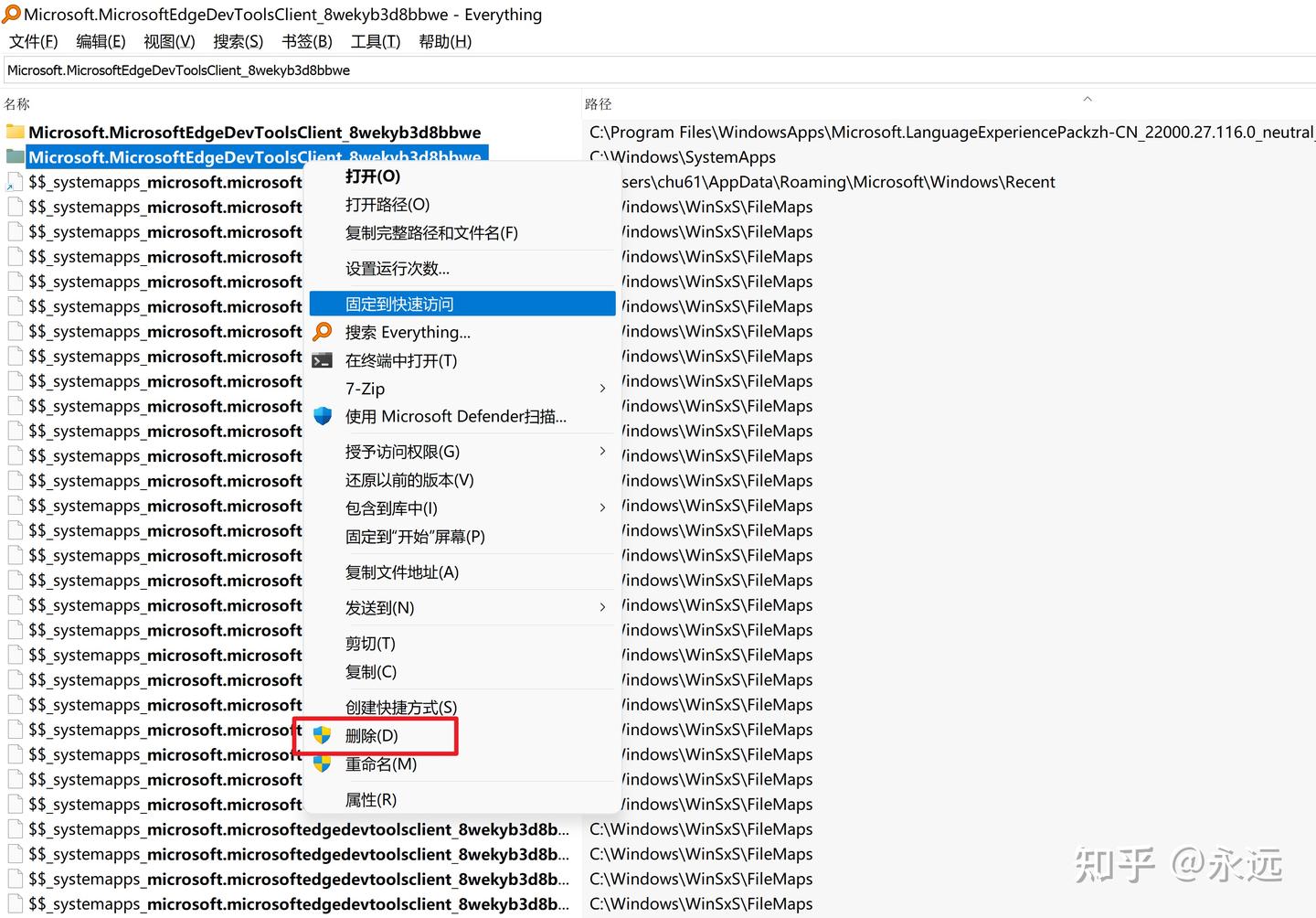Click the UAC shield icon beside 重命名(M)
This screenshot has height=918, width=1316.
coord(323,764)
